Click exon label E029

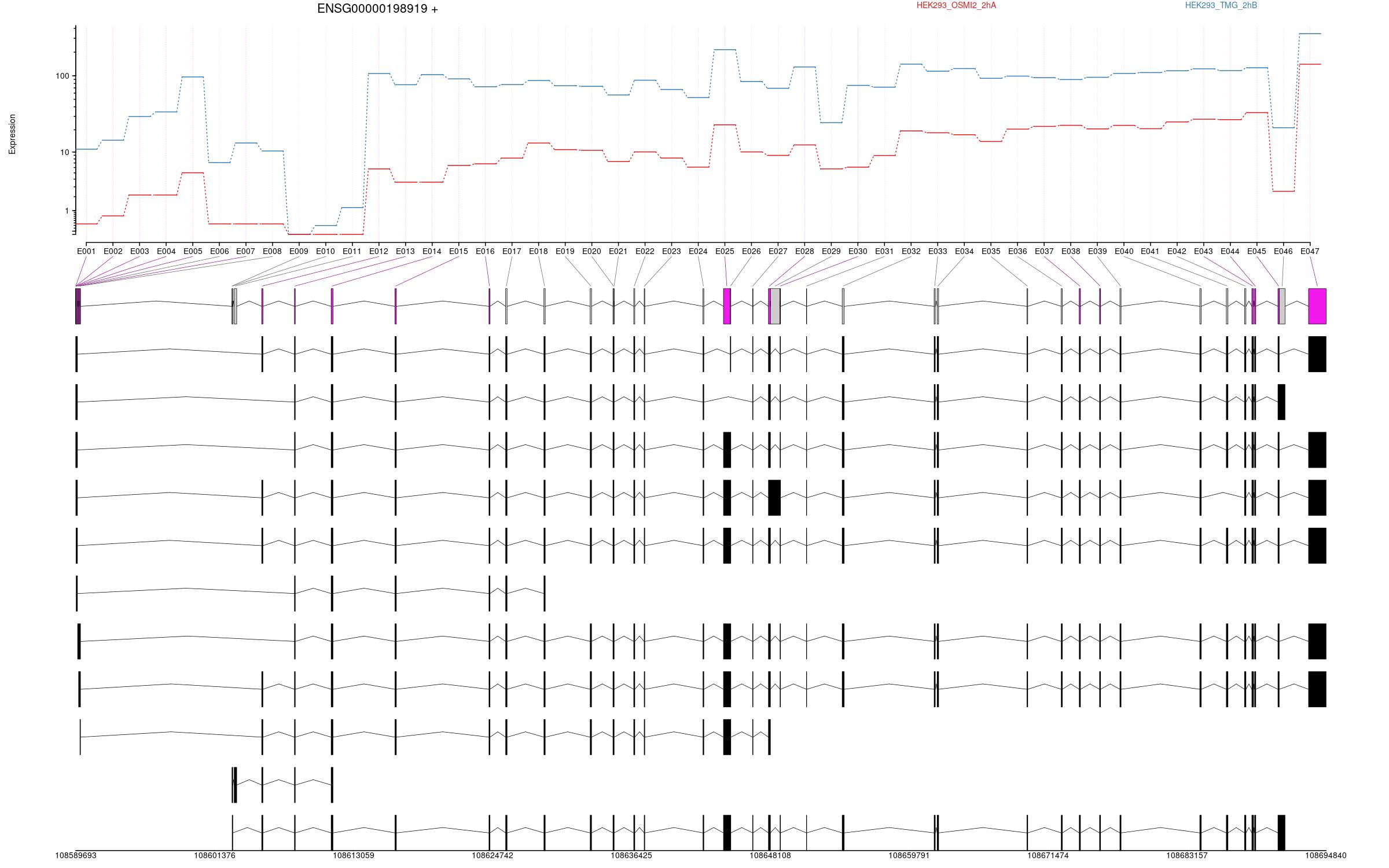(831, 251)
